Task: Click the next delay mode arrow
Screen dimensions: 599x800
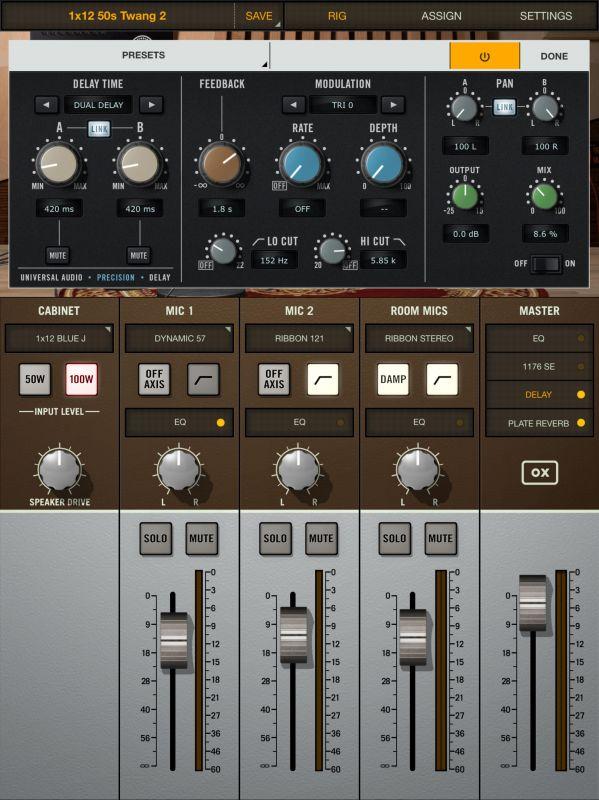Action: coord(152,105)
